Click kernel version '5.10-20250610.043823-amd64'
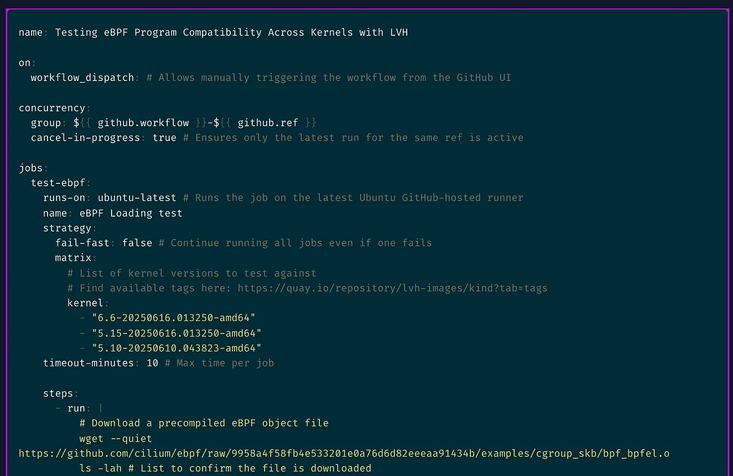 point(177,348)
